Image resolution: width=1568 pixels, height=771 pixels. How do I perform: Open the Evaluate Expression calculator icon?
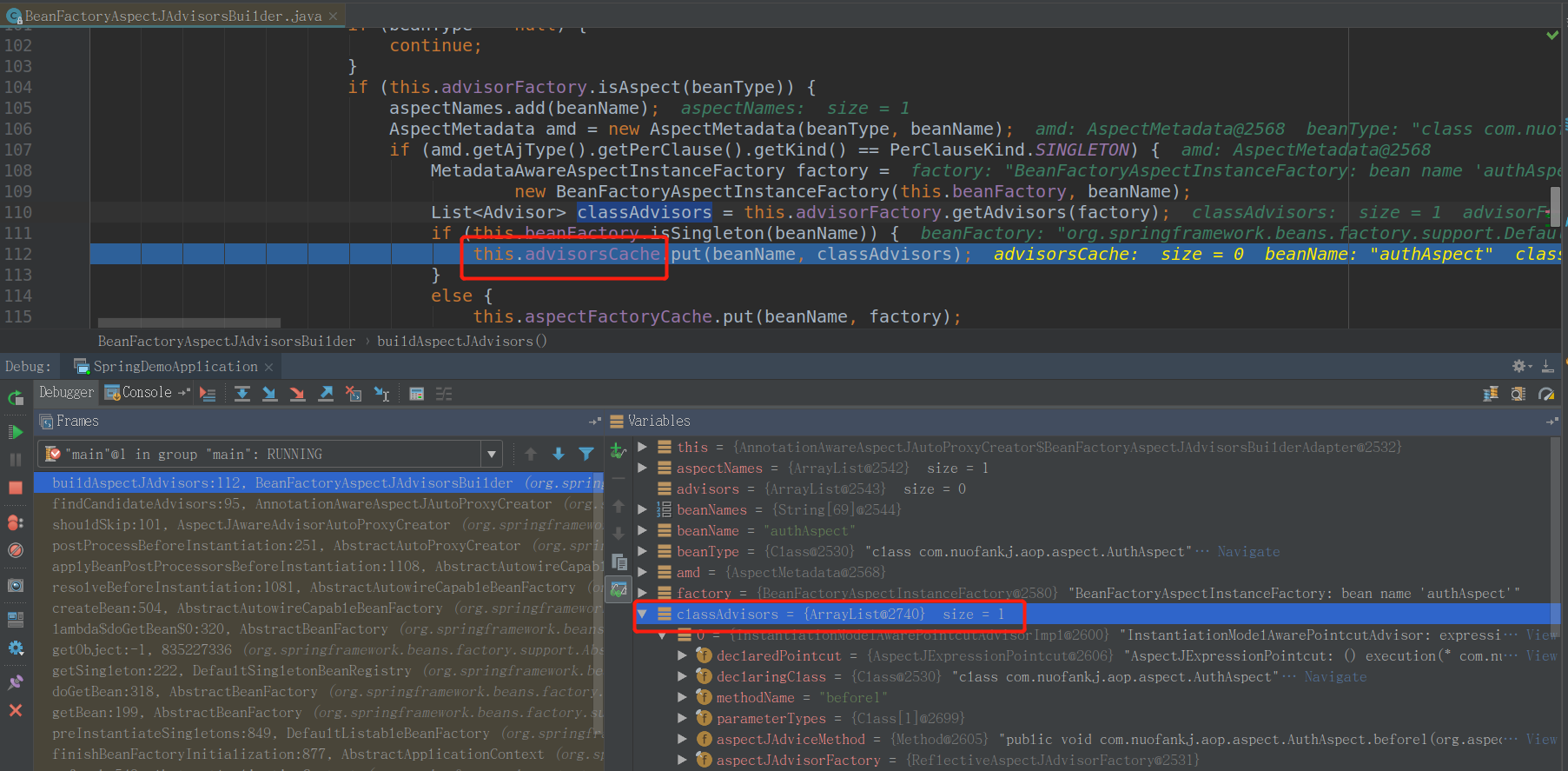(417, 394)
